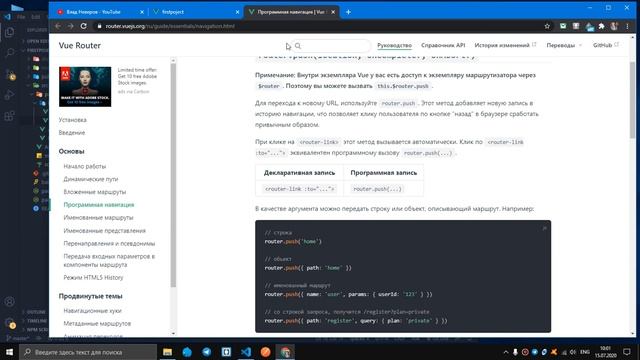Image resolution: width=640 pixels, height=360 pixels.
Task: Open the extensions puzzle icon
Action: (x=602, y=26)
